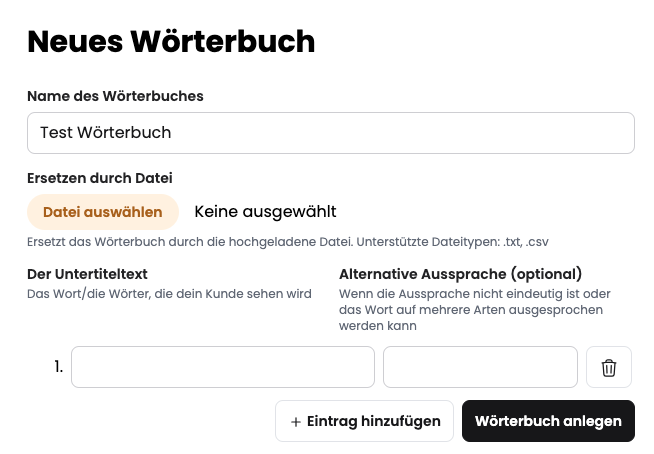The height and width of the screenshot is (454, 654).
Task: Click the Wörterbuch anlegen button
Action: [x=548, y=421]
